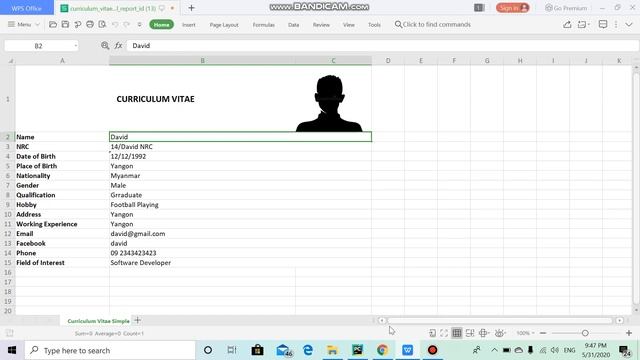Click the Click to find commands search

pyautogui.click(x=433, y=24)
